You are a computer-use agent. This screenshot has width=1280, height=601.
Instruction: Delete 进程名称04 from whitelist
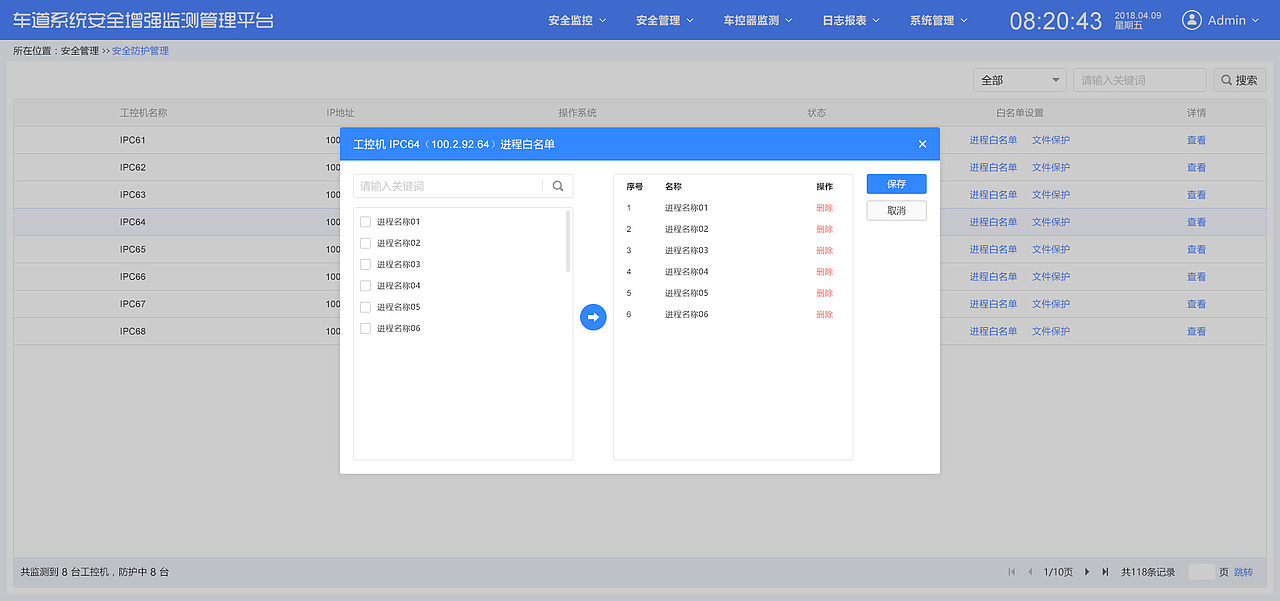pos(824,272)
